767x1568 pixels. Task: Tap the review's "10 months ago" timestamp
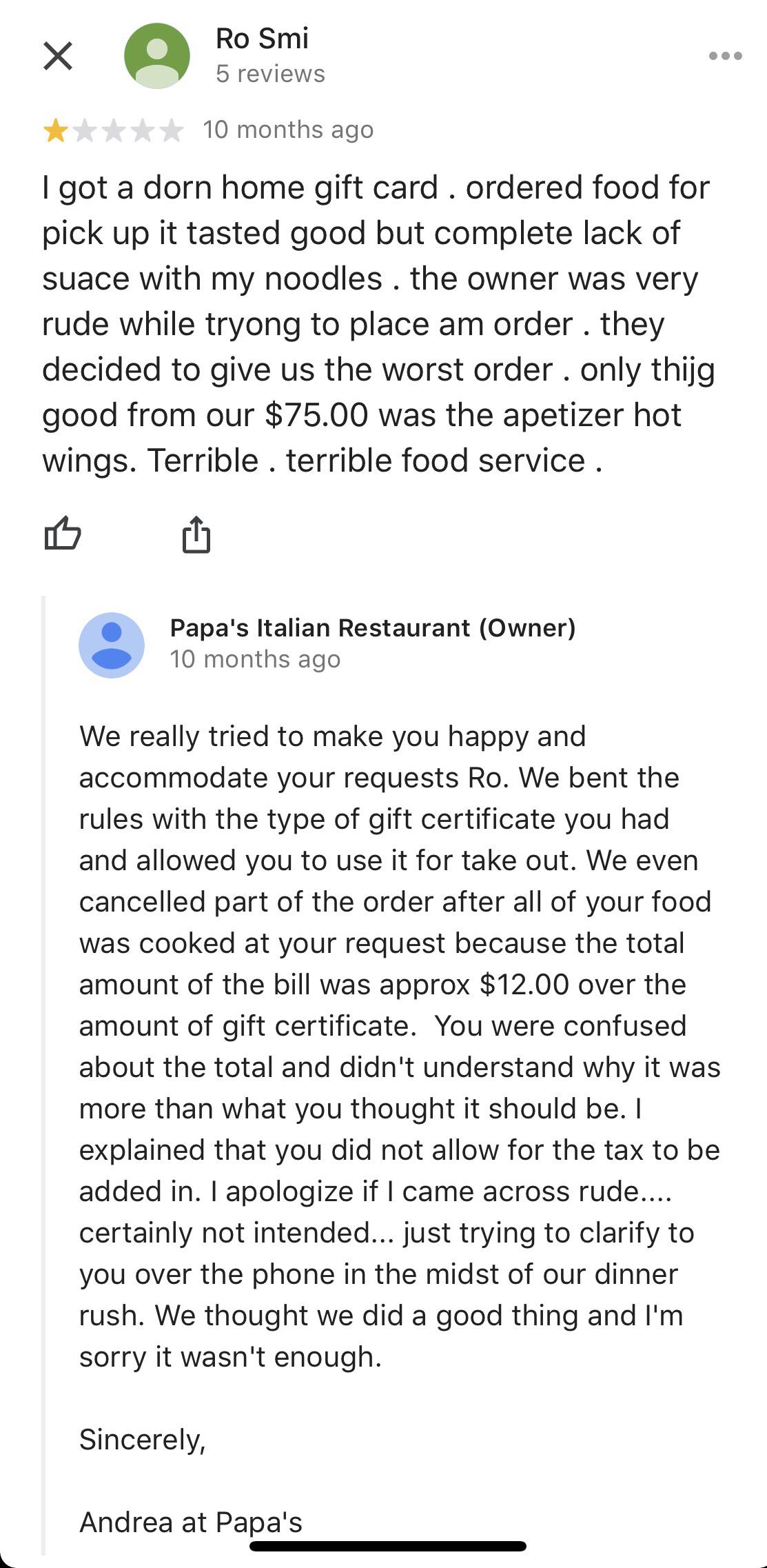coord(288,130)
